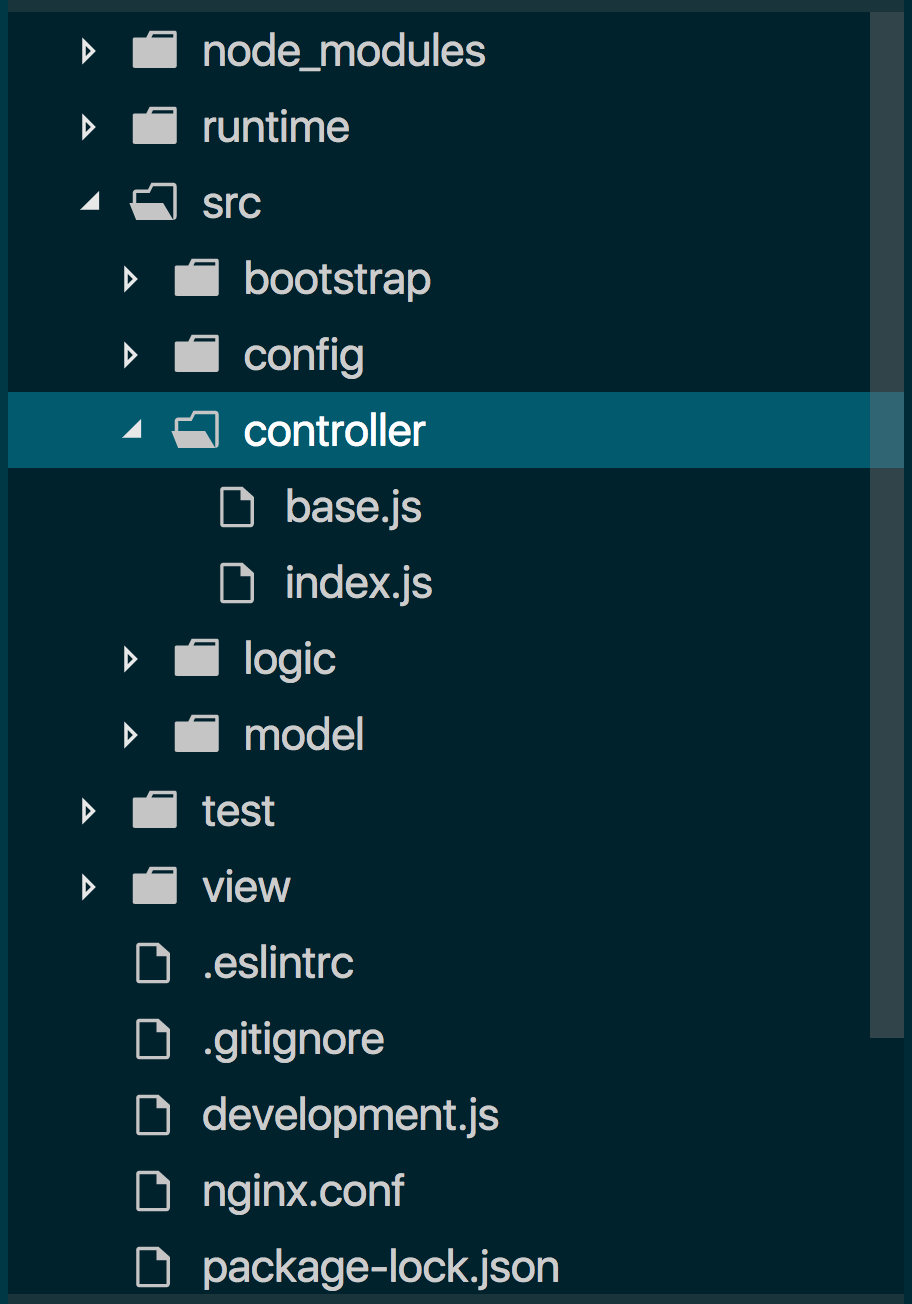Click the index.js file icon
The height and width of the screenshot is (1304, 912).
click(x=237, y=583)
